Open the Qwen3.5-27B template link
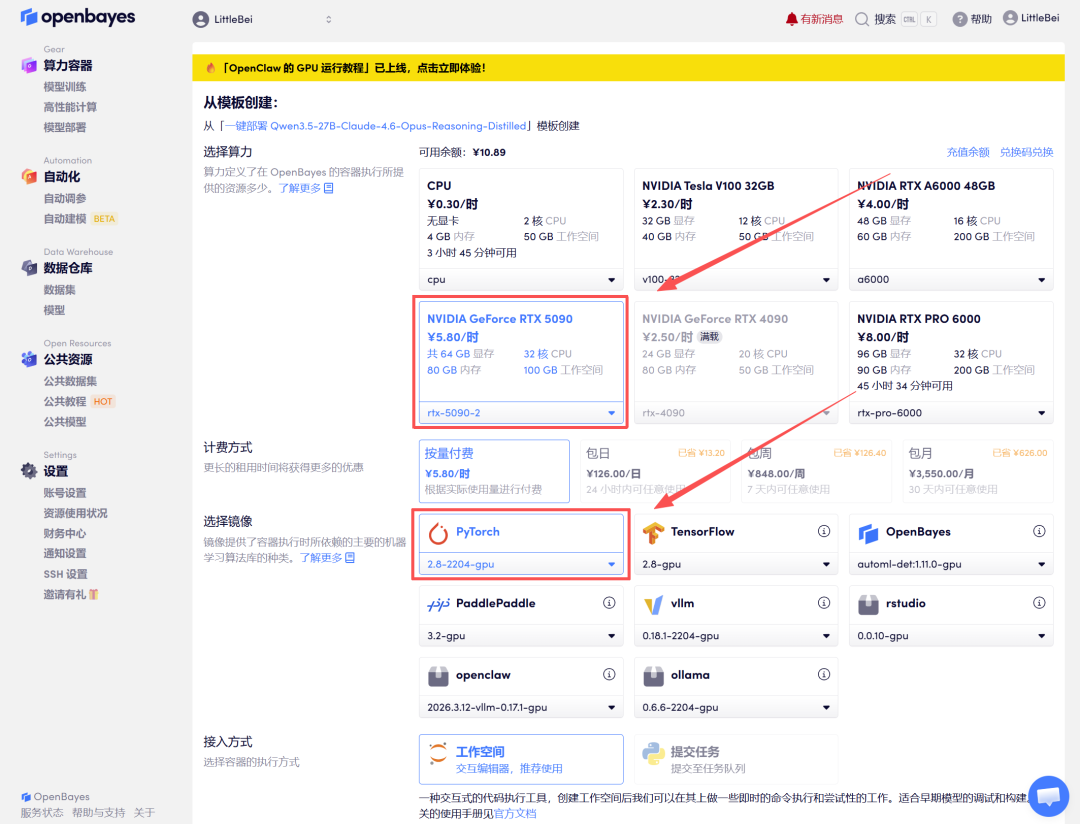The image size is (1080, 824). pos(375,126)
